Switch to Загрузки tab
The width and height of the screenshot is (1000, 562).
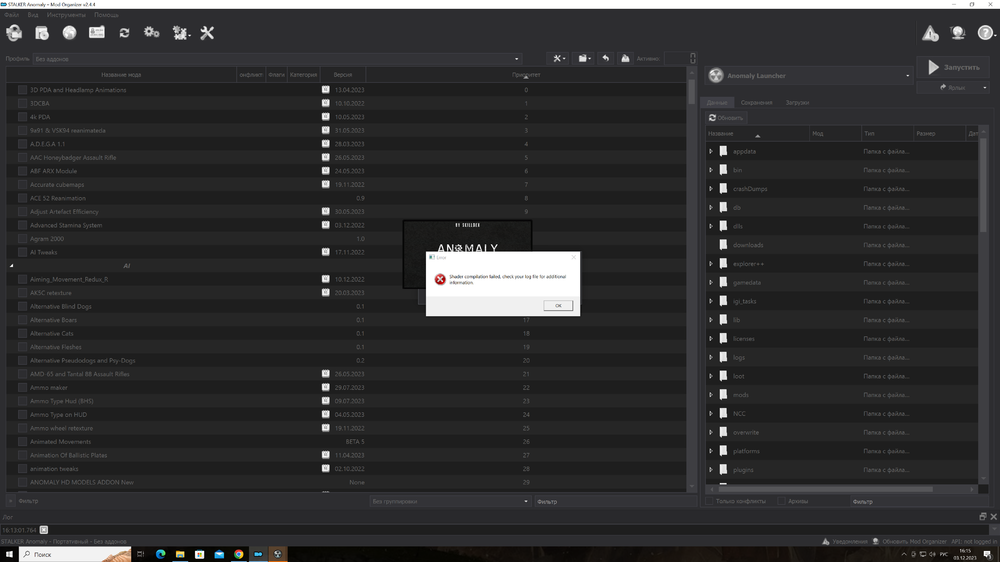point(797,103)
